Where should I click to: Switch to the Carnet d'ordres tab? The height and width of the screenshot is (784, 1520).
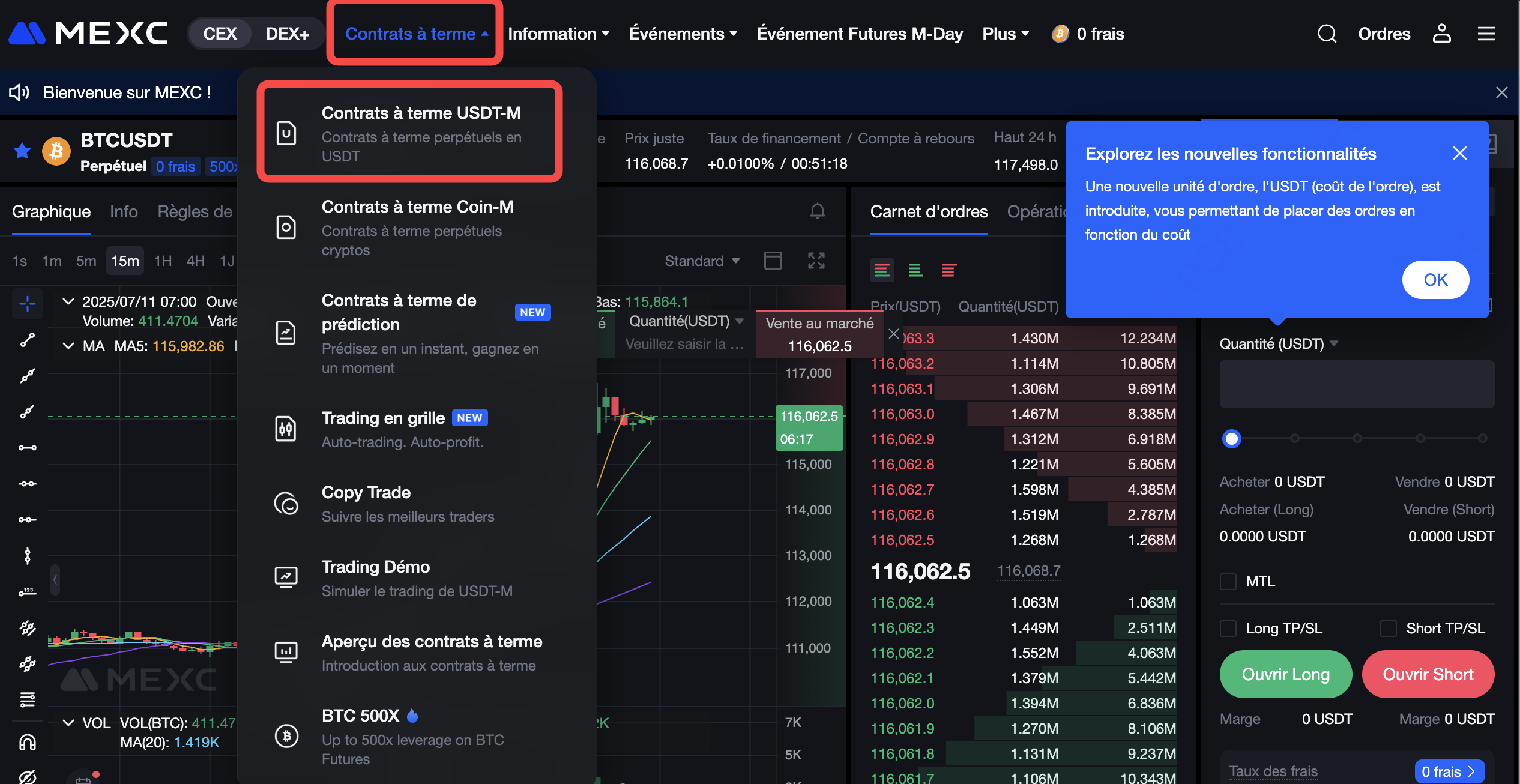click(929, 211)
